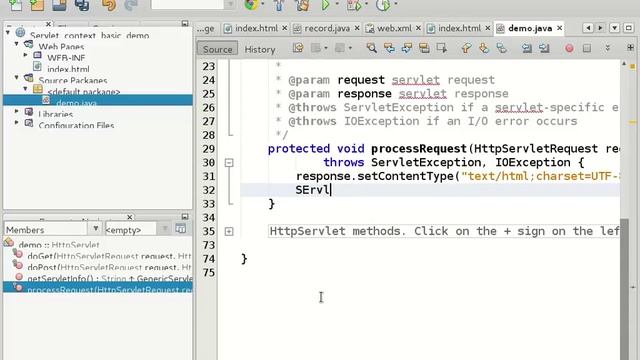
Task: Click the History view button
Action: click(260, 49)
